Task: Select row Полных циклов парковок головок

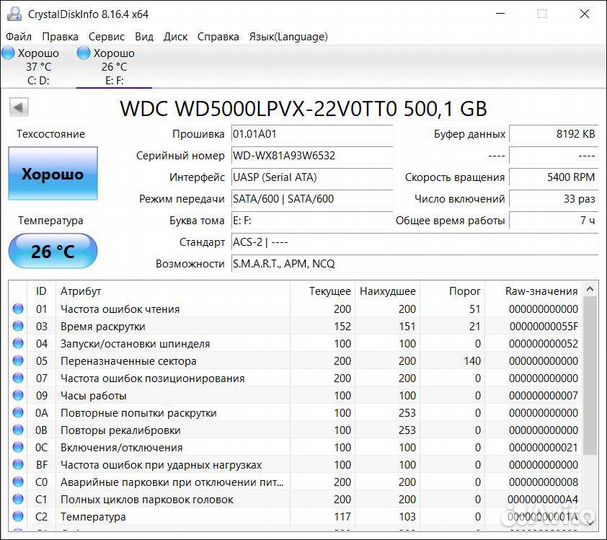Action: pos(296,499)
